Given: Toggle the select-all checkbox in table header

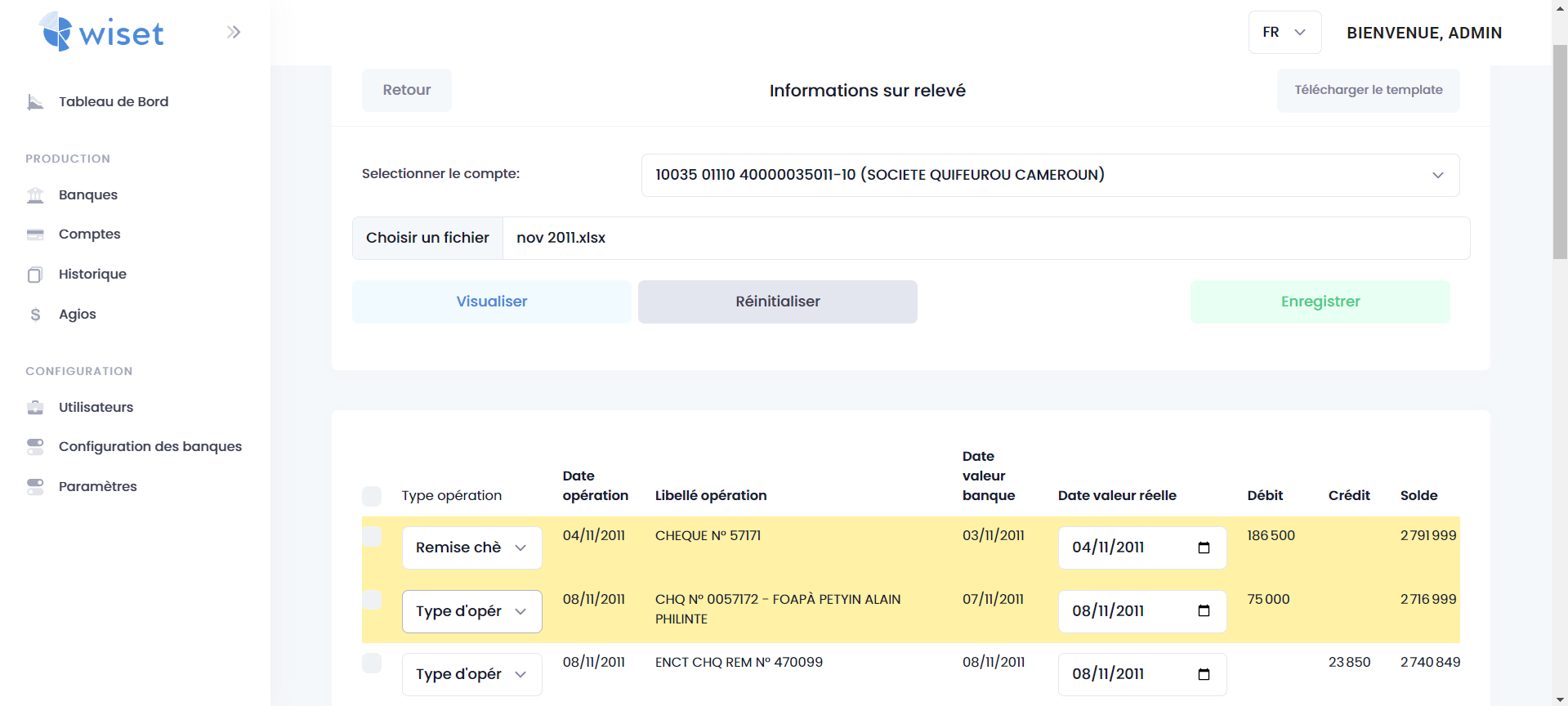Looking at the screenshot, I should [372, 496].
